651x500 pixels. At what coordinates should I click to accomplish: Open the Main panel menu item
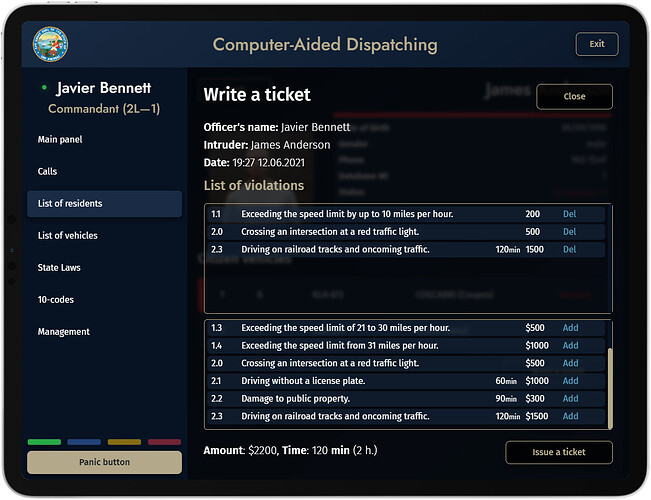pos(60,140)
